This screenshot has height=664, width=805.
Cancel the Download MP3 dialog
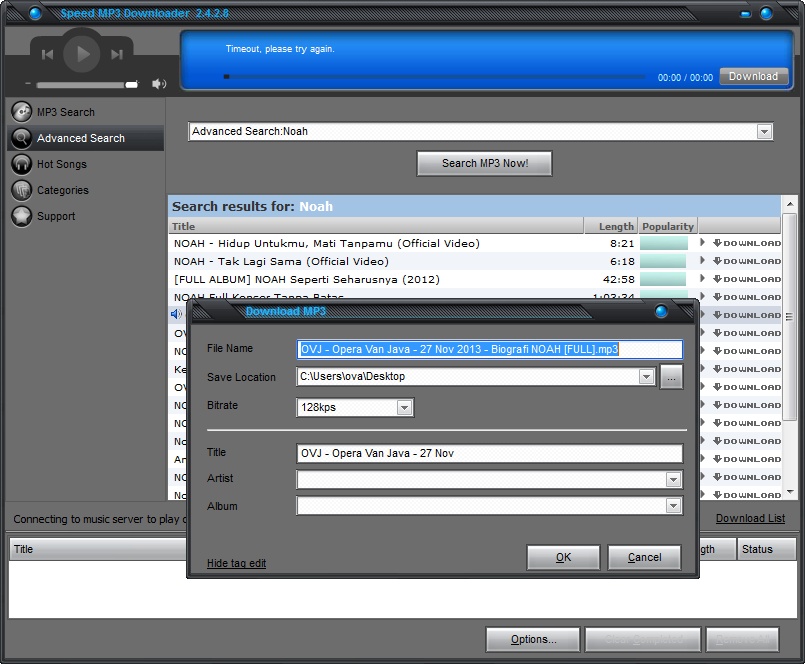[x=644, y=557]
